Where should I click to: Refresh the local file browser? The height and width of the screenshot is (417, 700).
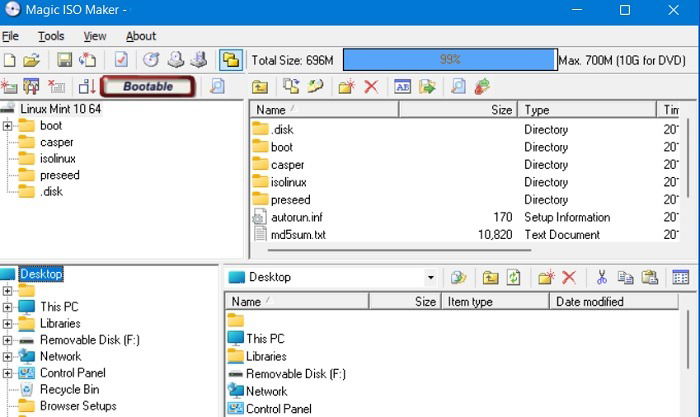[x=513, y=278]
